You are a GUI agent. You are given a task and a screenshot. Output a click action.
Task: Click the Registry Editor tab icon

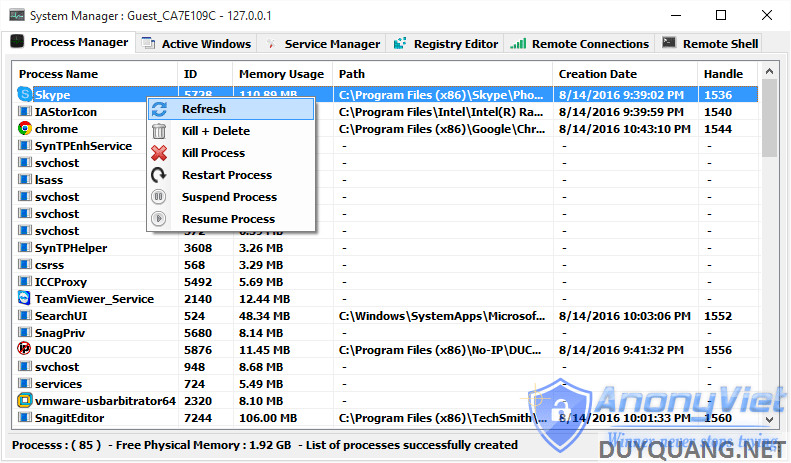coord(400,43)
